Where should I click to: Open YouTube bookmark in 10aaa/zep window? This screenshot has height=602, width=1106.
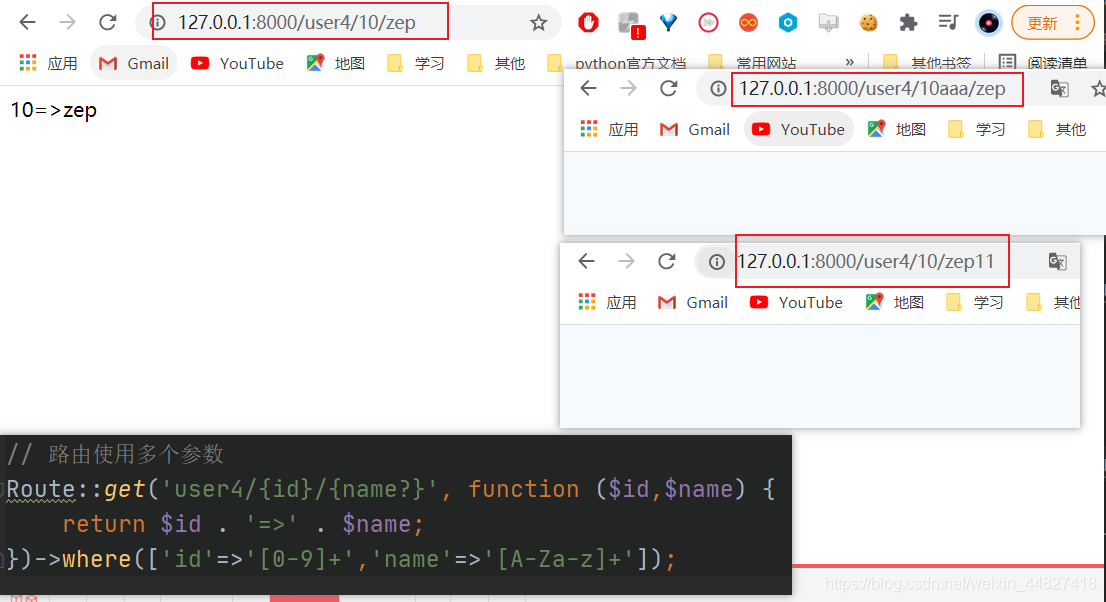[x=798, y=129]
